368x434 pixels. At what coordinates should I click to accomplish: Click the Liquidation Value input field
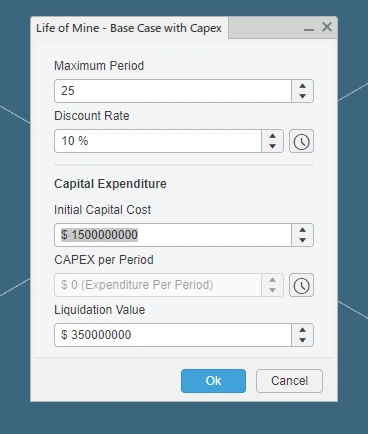point(173,335)
